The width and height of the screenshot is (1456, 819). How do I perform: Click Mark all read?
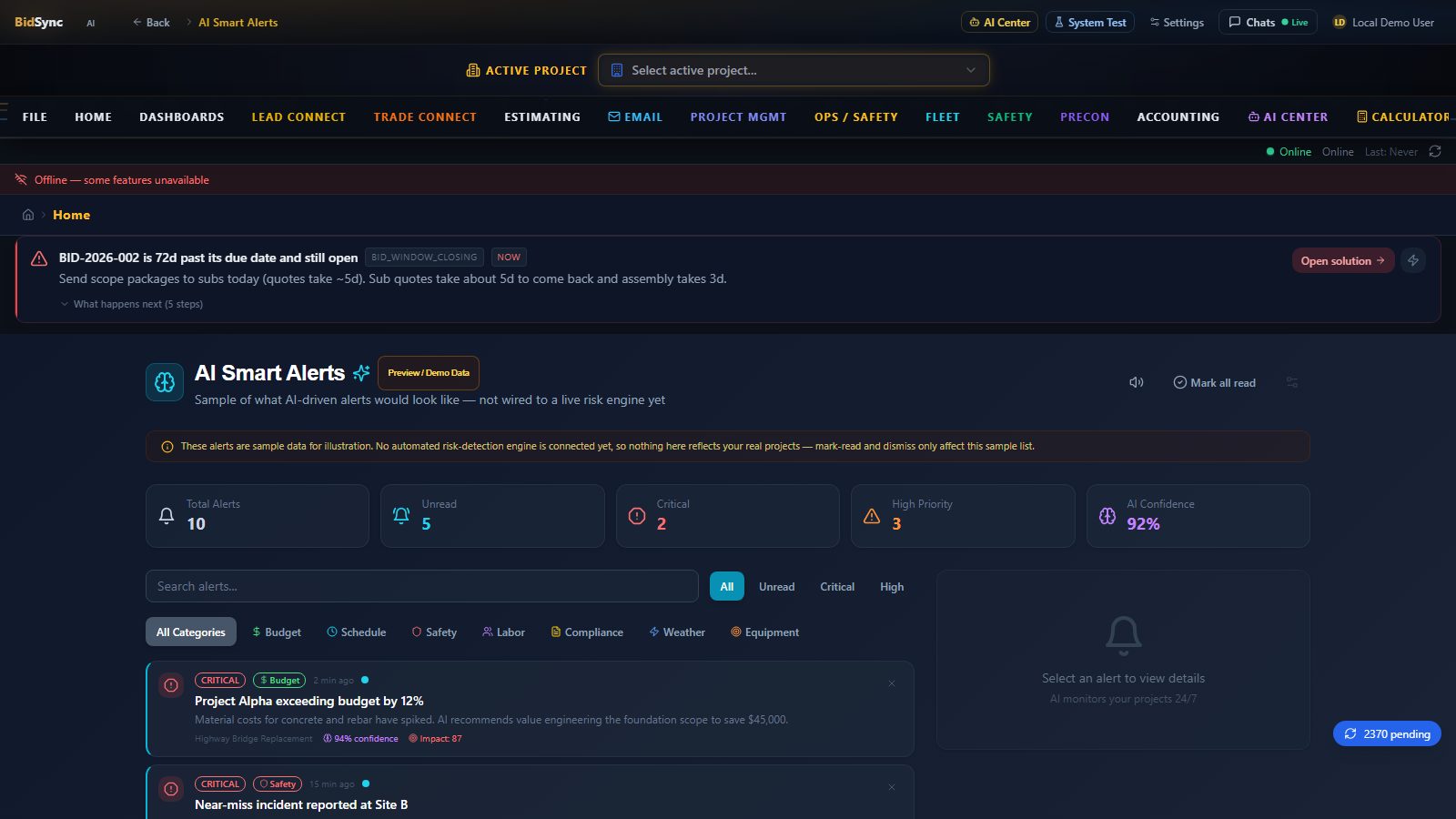tap(1215, 383)
